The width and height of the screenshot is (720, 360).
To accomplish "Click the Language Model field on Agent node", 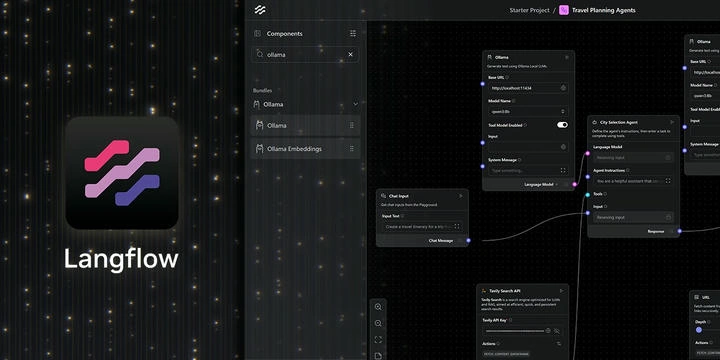I will coord(633,158).
